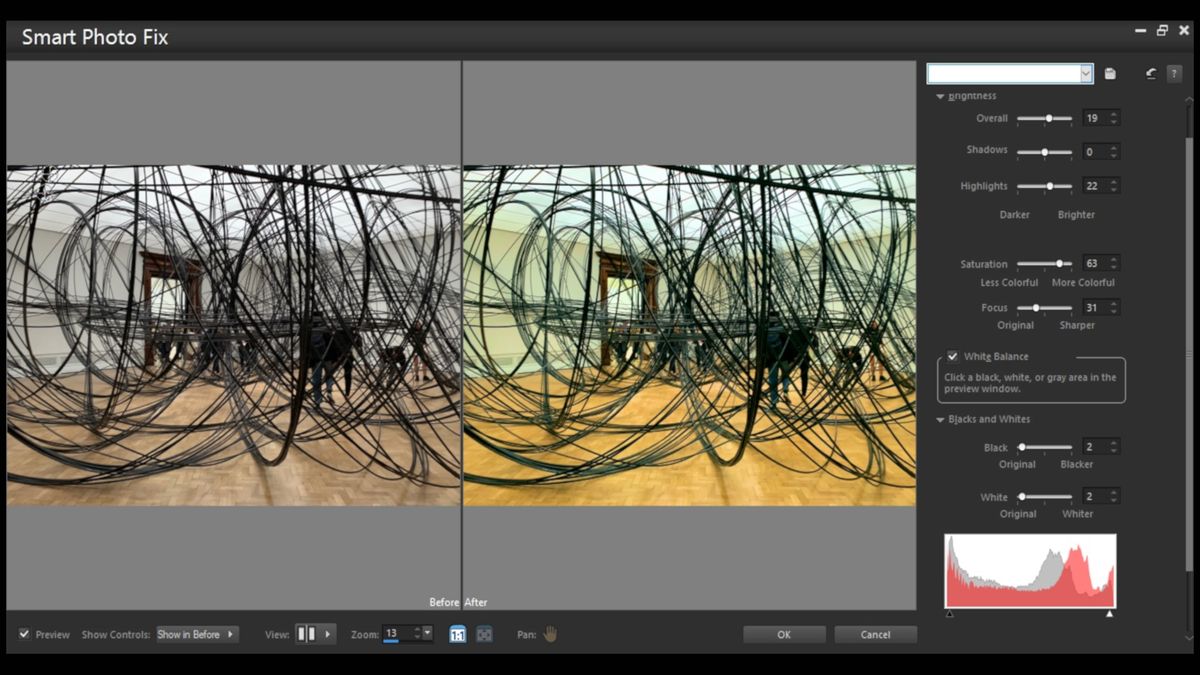The height and width of the screenshot is (675, 1200).
Task: Click the After preview image
Action: pos(689,335)
